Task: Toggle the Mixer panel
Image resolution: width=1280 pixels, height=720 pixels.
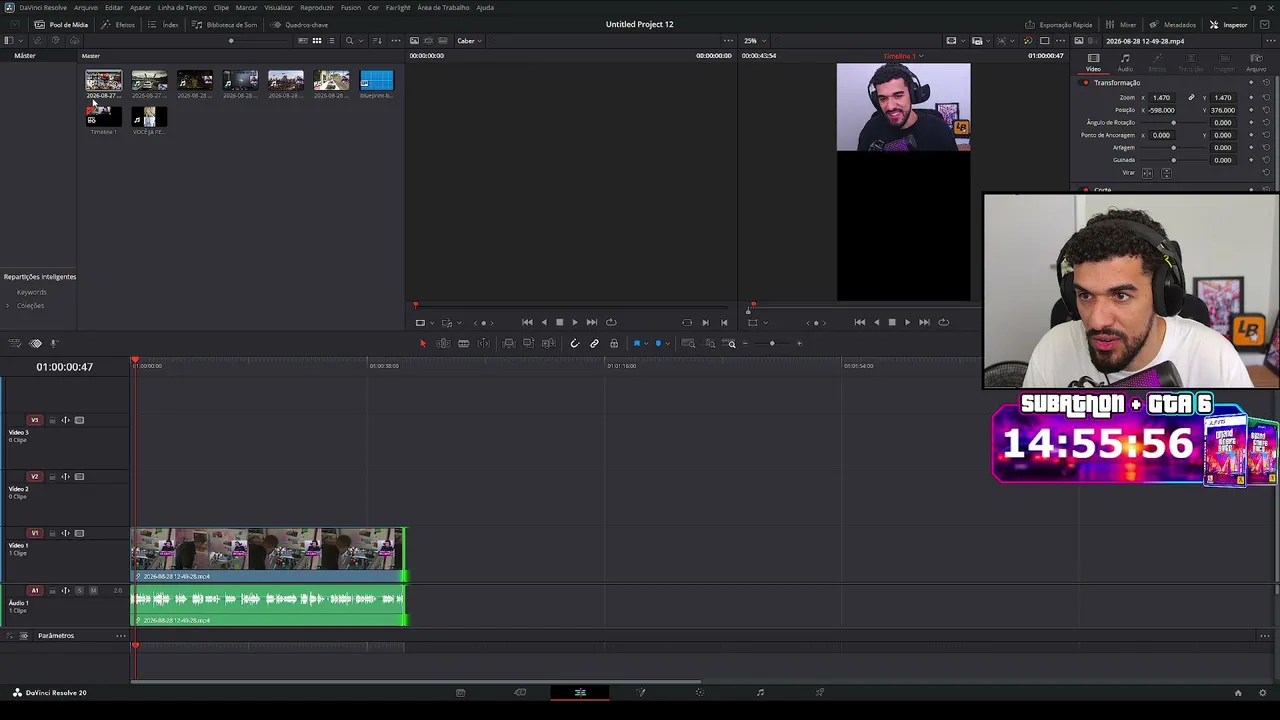Action: [1121, 24]
